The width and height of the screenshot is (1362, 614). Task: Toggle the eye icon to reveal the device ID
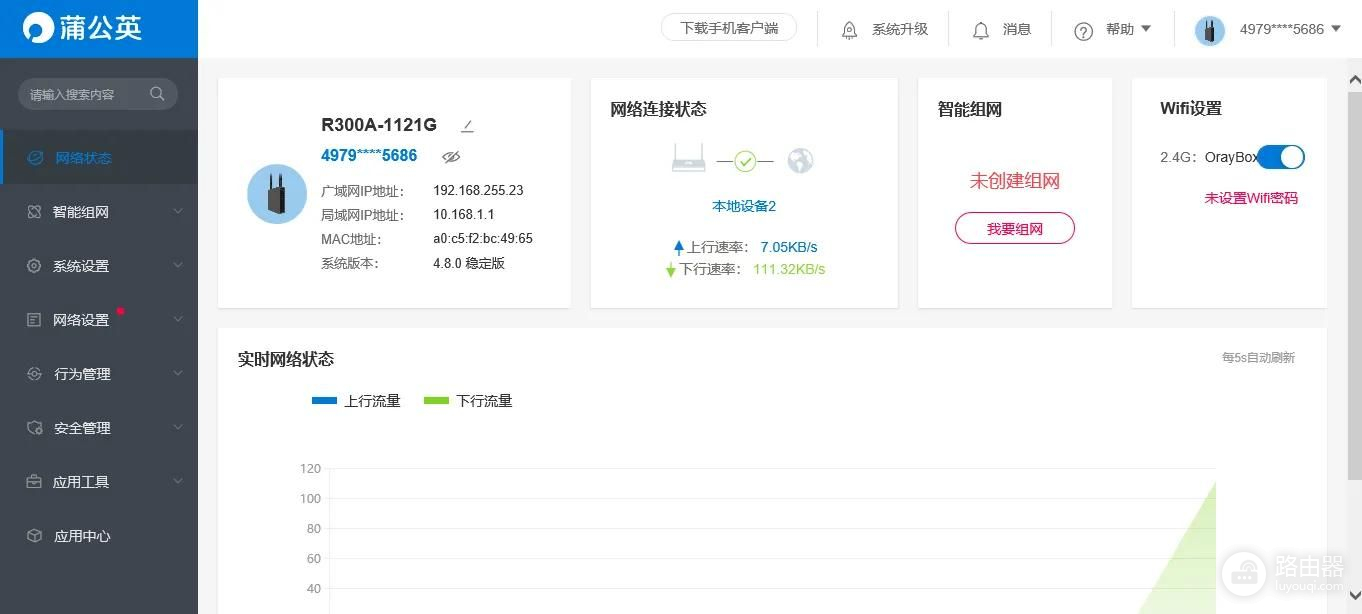click(x=451, y=157)
